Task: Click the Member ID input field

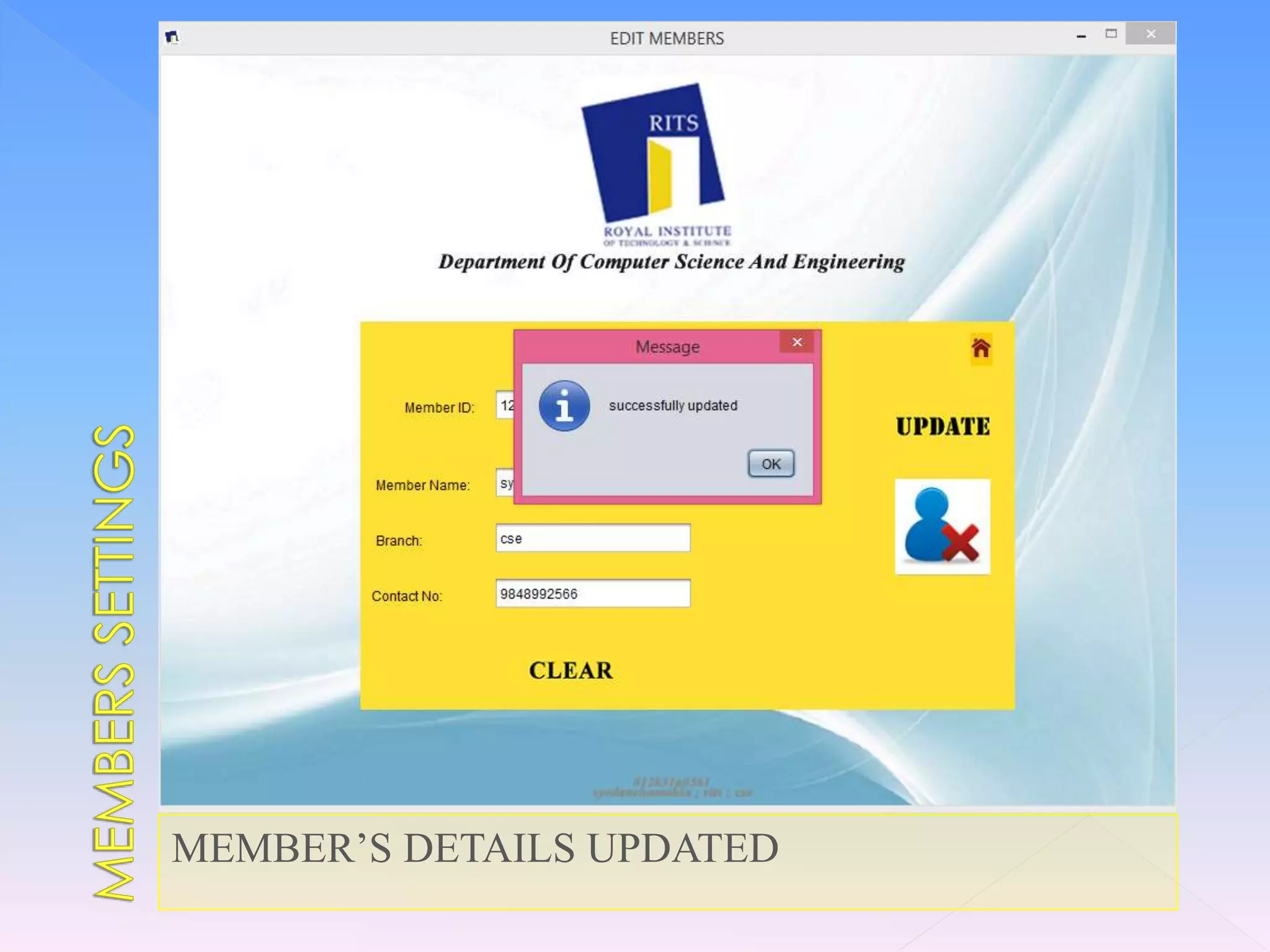Action: pyautogui.click(x=505, y=405)
